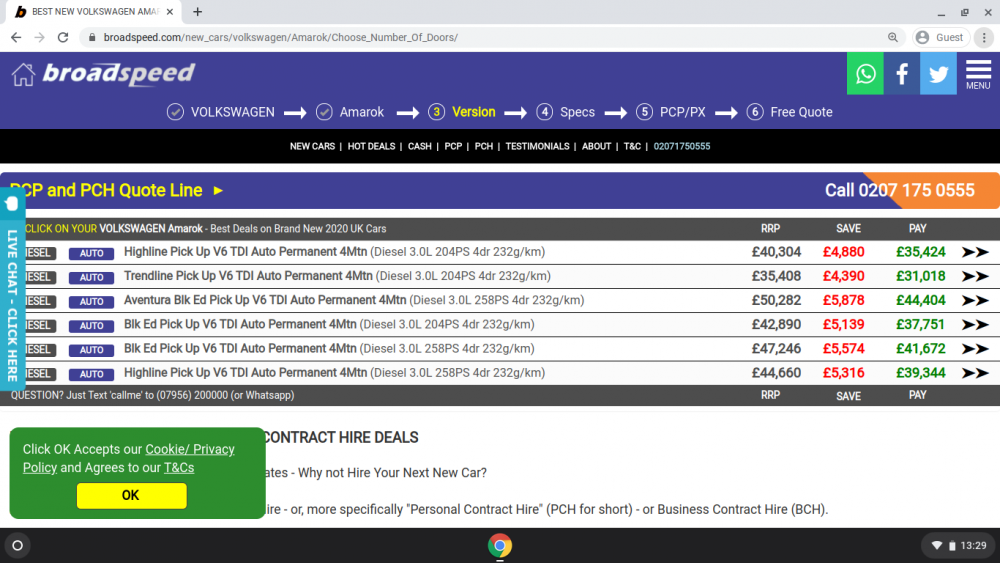
Task: Select step 5 PCP/PX
Action: pyautogui.click(x=671, y=112)
